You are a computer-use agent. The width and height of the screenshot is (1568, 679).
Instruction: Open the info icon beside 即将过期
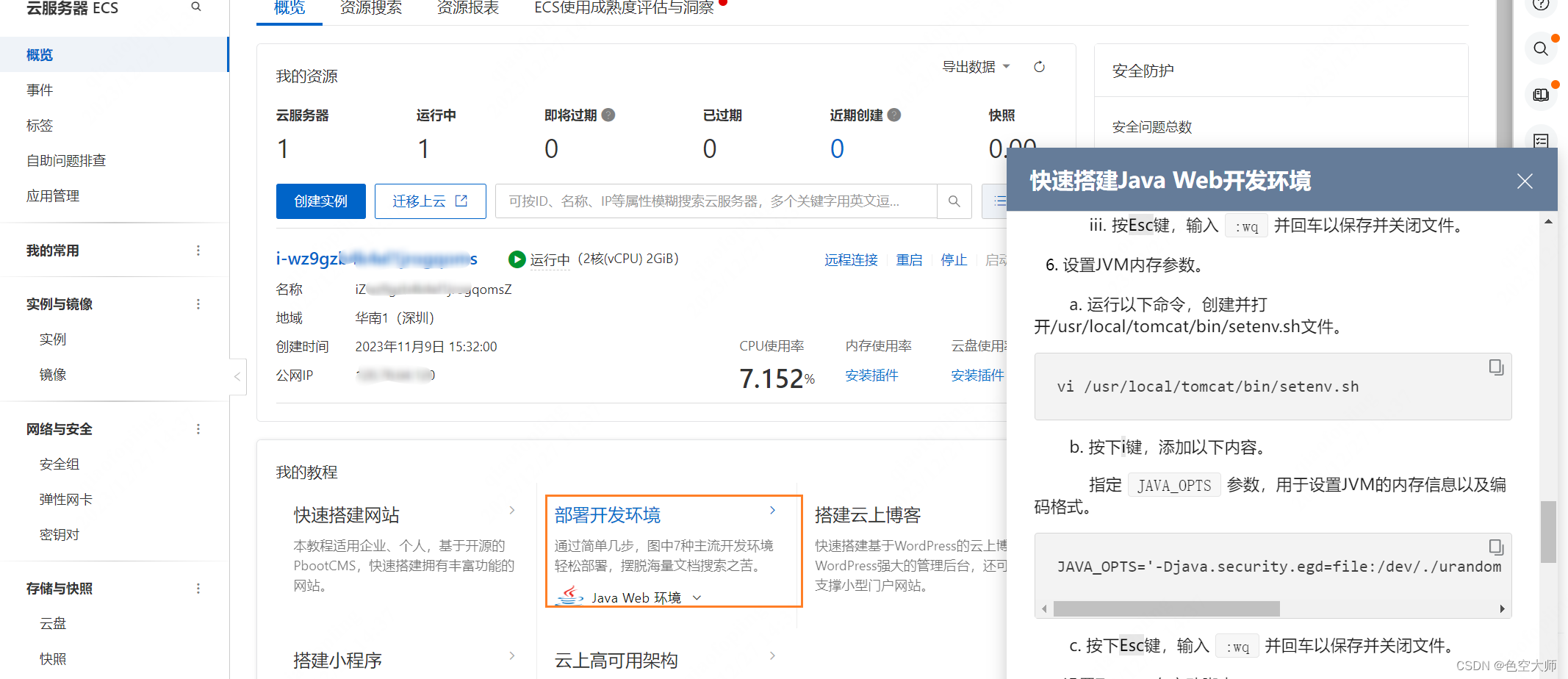click(608, 115)
